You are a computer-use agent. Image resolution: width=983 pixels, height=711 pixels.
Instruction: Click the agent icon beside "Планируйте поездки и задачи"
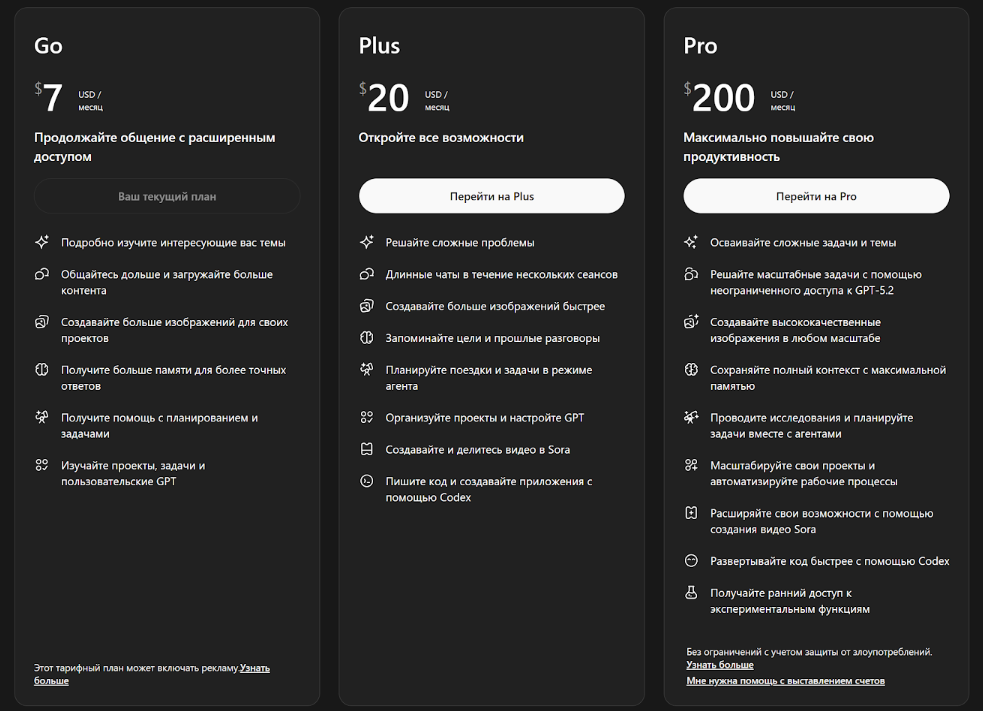coord(367,370)
